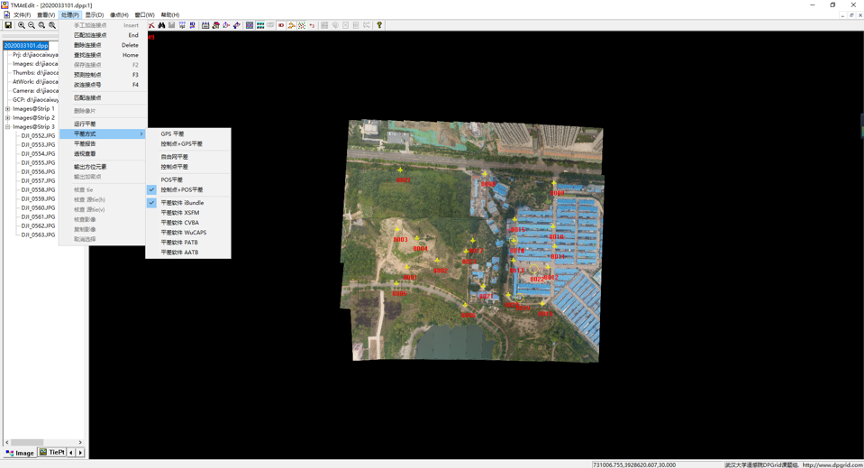Screen dimensions: 864x468
Task: Choose 平差软件 WuCAPS option
Action: pos(188,233)
